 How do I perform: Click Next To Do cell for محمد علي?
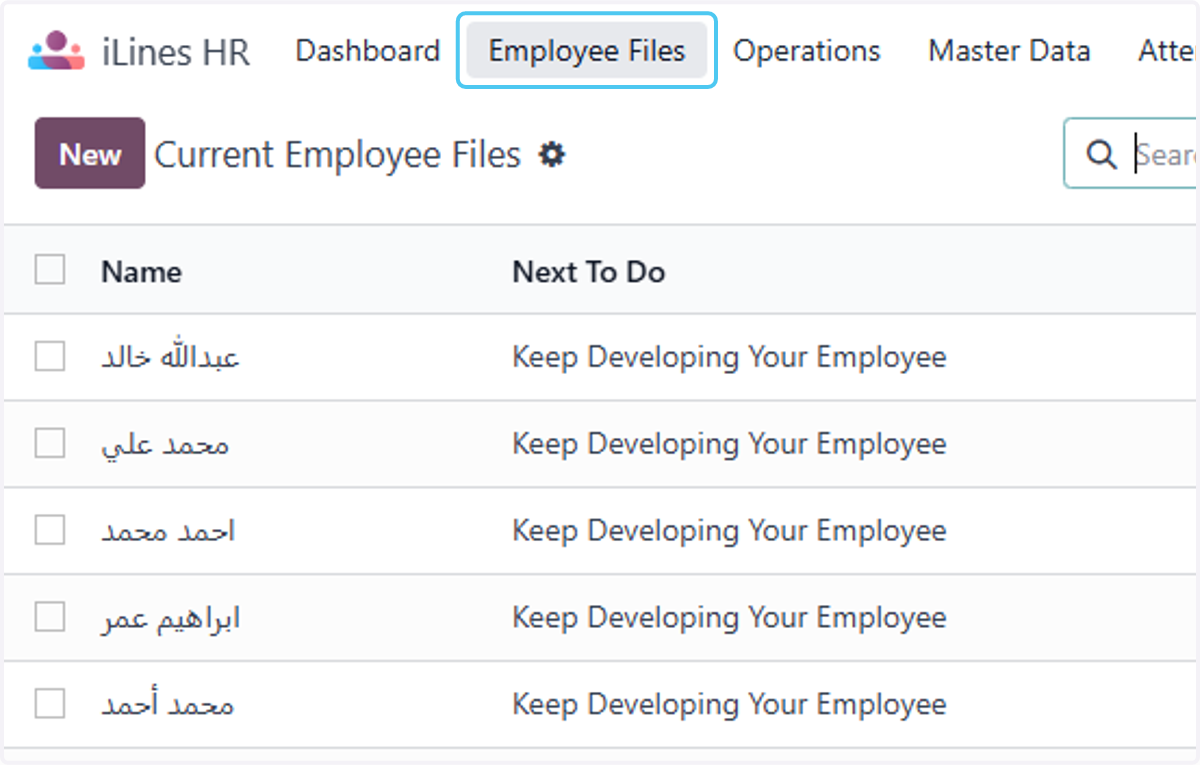(729, 444)
